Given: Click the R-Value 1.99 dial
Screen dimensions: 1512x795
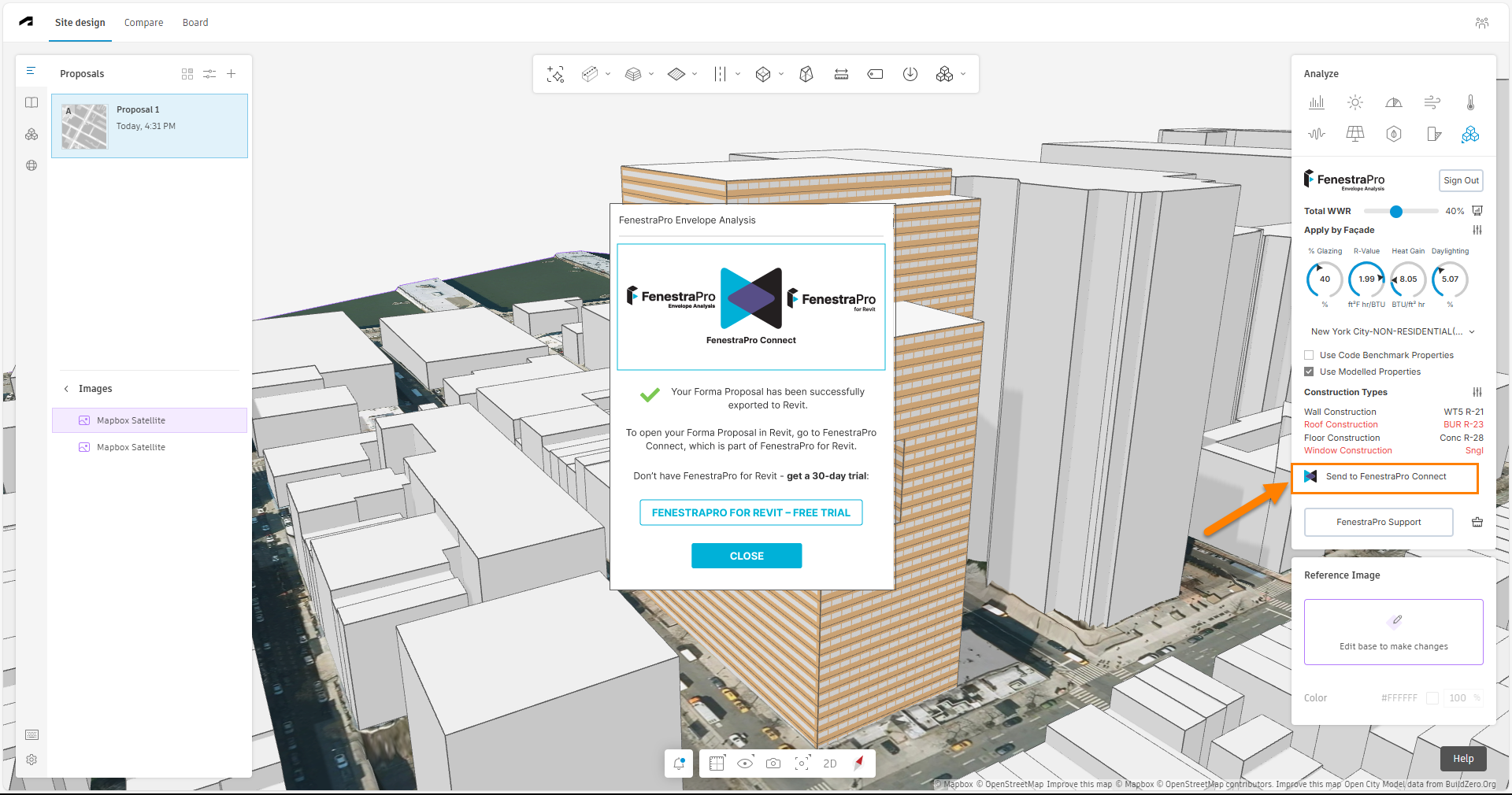Looking at the screenshot, I should point(1366,279).
